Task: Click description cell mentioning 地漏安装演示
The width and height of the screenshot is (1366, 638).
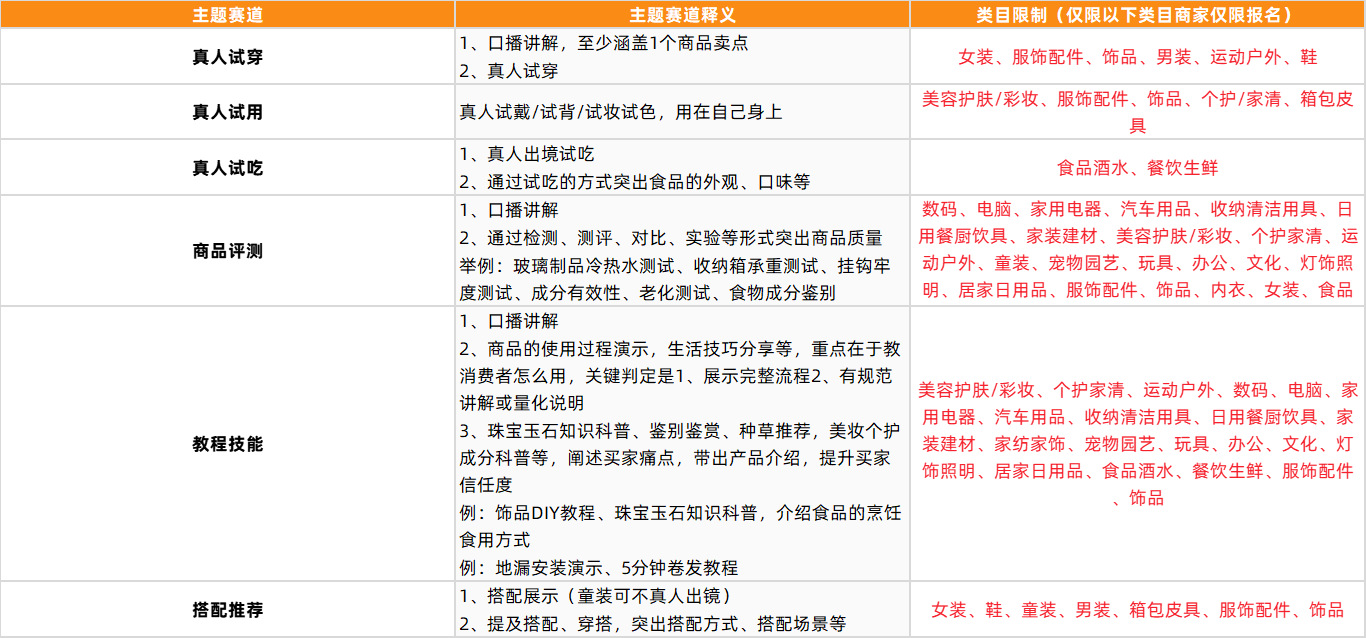Action: tap(682, 443)
